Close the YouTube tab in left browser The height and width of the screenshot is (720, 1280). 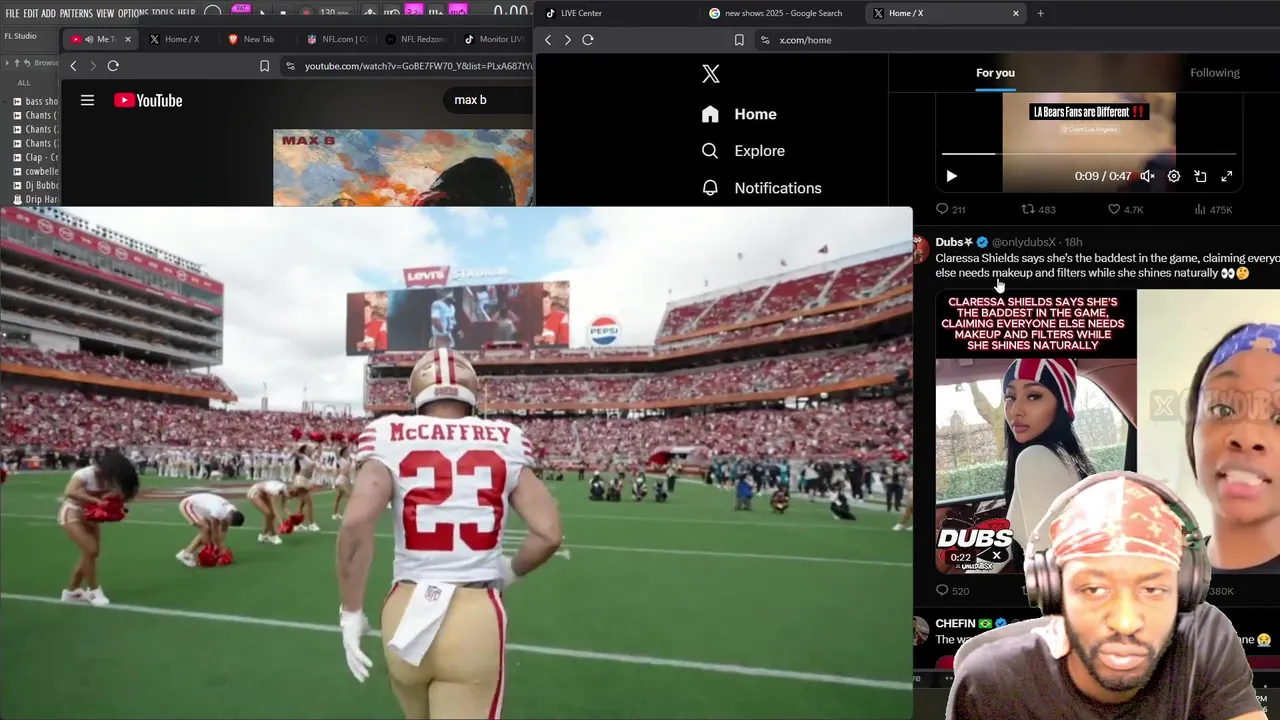coord(128,39)
